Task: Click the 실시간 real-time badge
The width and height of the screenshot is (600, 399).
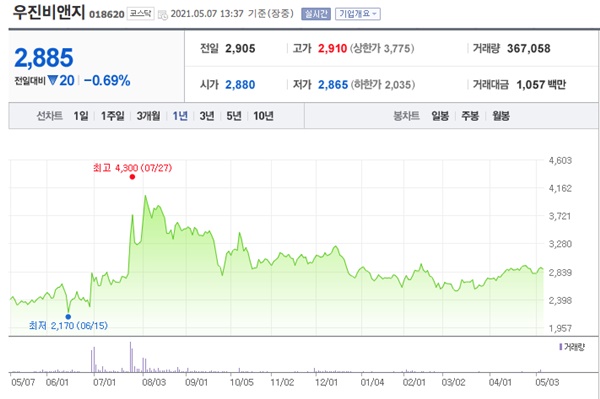Action: [x=316, y=14]
